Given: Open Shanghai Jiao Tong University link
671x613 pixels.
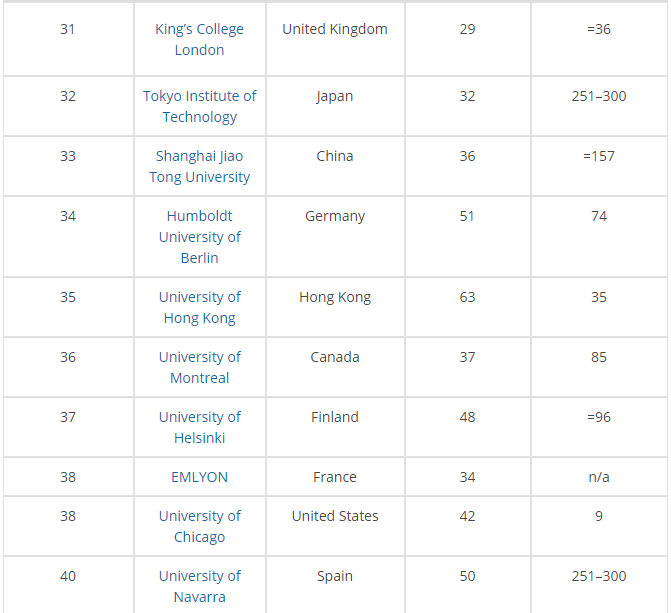Looking at the screenshot, I should click(x=199, y=167).
